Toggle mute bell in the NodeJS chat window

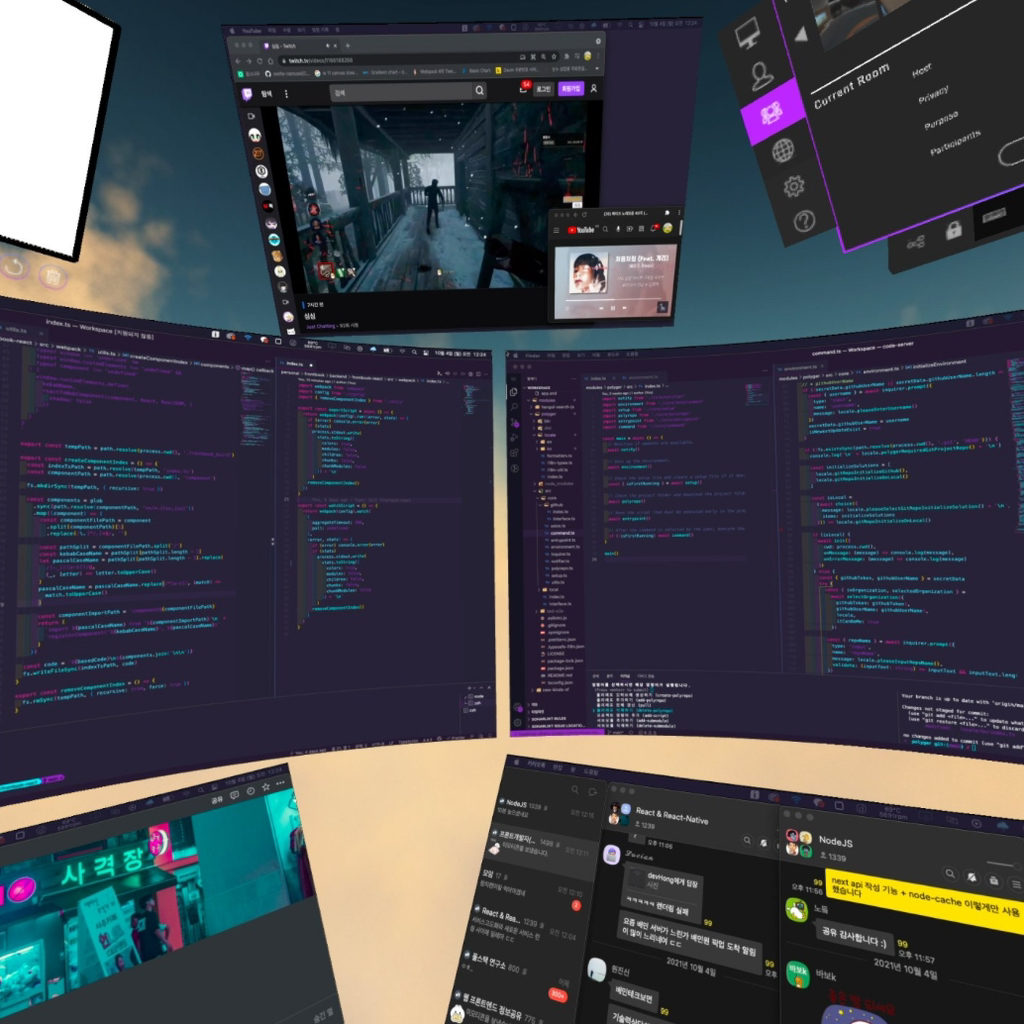coord(972,877)
